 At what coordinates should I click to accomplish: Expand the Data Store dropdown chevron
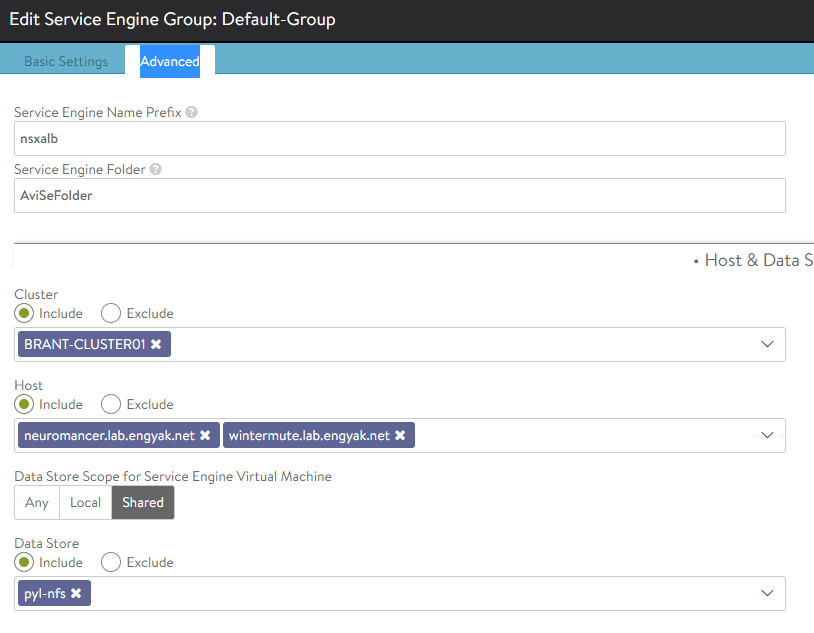point(767,593)
